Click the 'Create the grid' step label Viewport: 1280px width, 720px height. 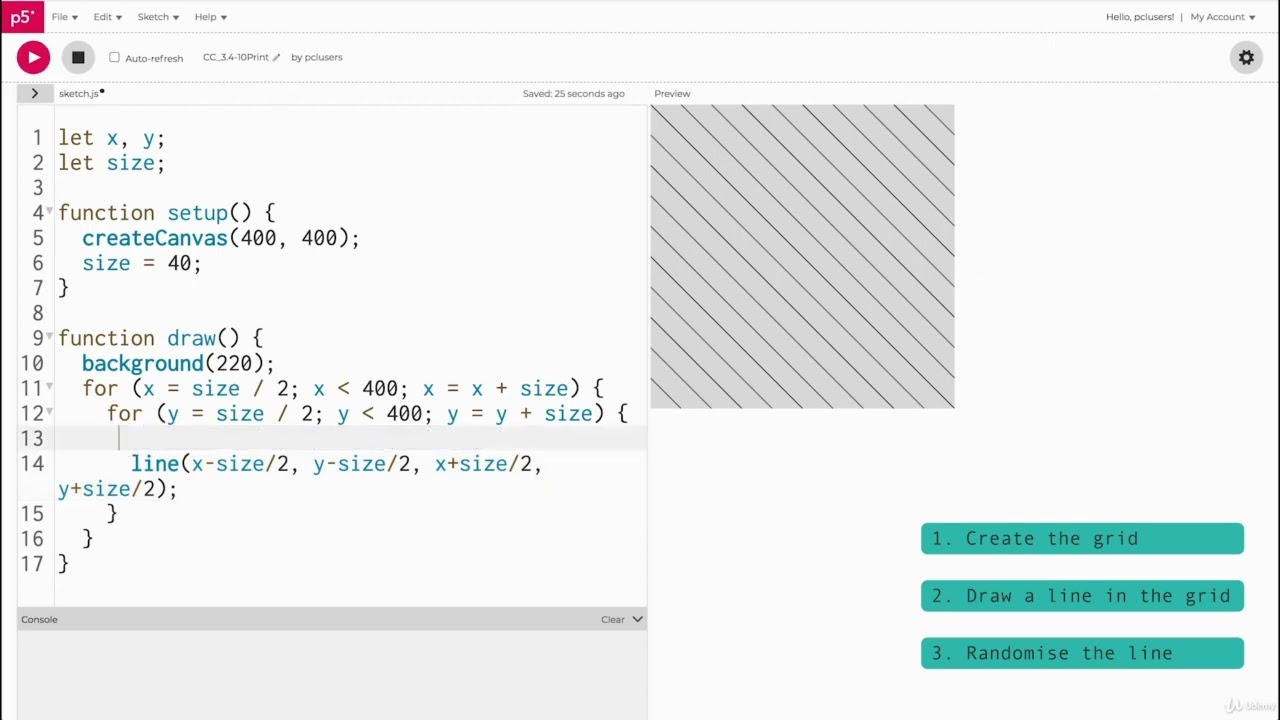(x=1082, y=538)
